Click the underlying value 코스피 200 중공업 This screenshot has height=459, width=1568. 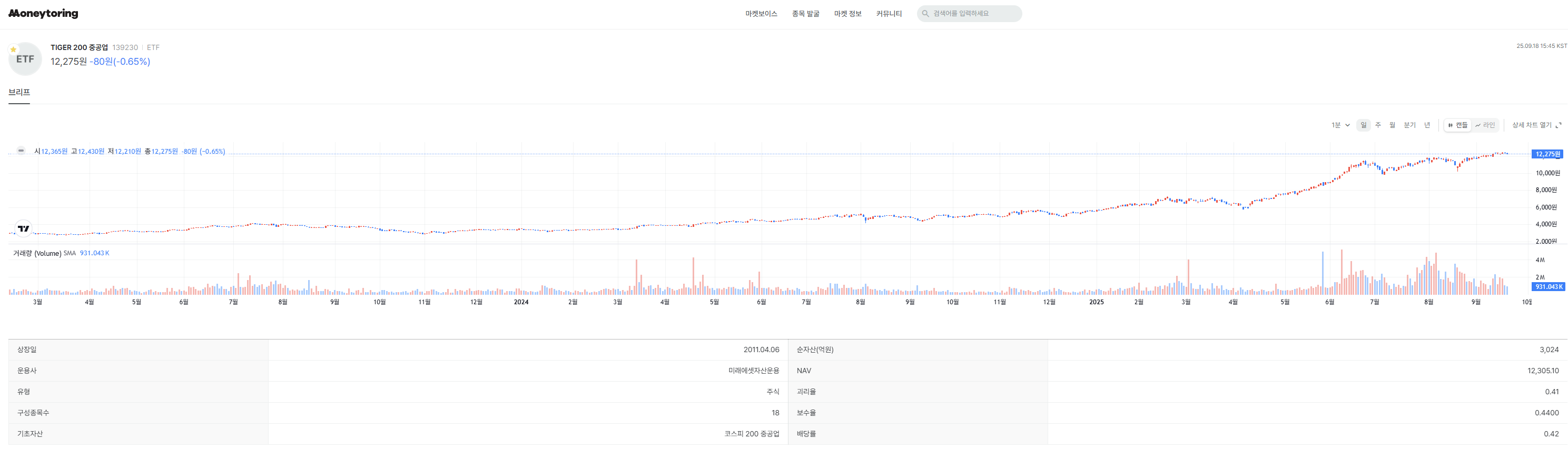point(752,434)
